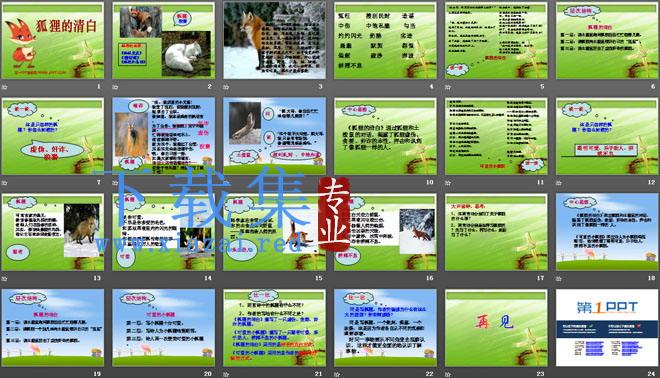Viewport: 660px width, 378px height.
Task: Select slide 9 with blue sky background
Action: tap(274, 136)
